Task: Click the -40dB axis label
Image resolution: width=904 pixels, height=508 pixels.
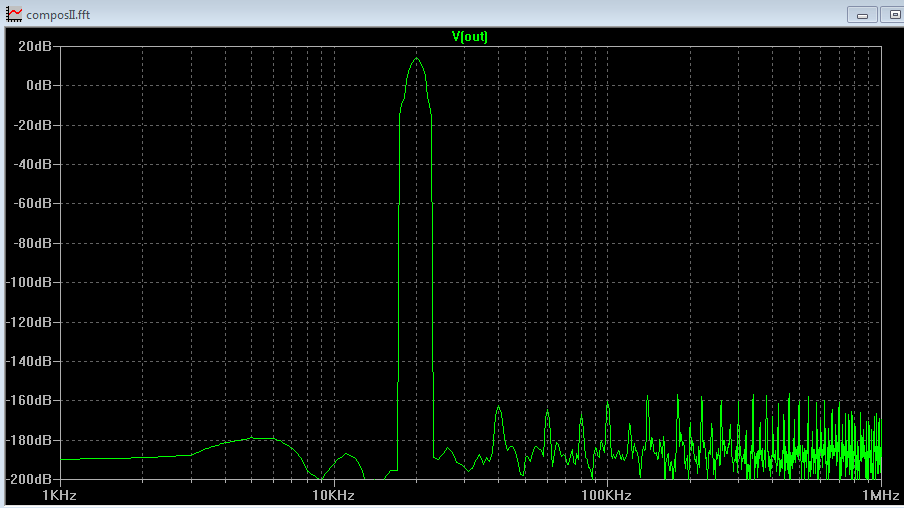Action: tap(32, 164)
